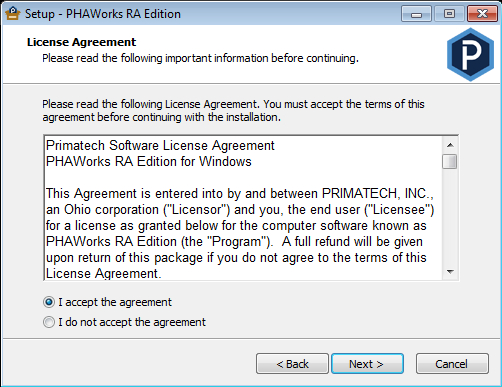502x387 pixels.
Task: Cancel the PHAWorks installation
Action: (452, 364)
